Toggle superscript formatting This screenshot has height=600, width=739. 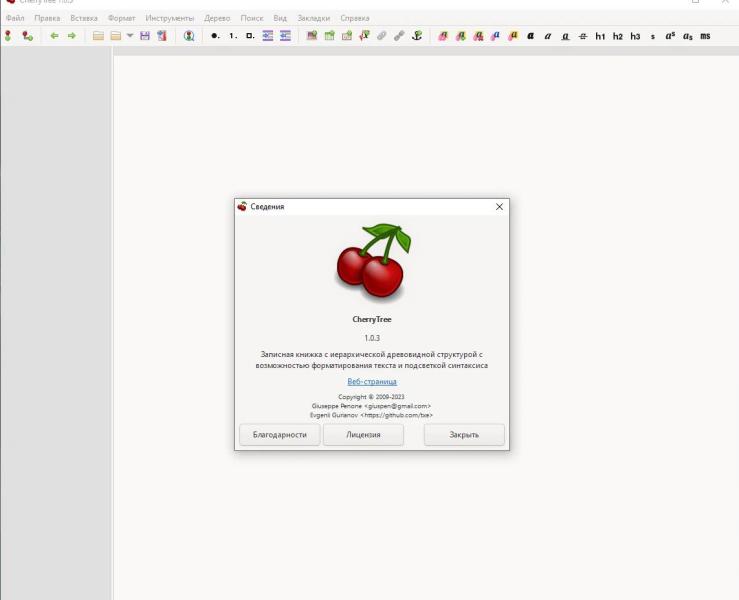(x=670, y=36)
